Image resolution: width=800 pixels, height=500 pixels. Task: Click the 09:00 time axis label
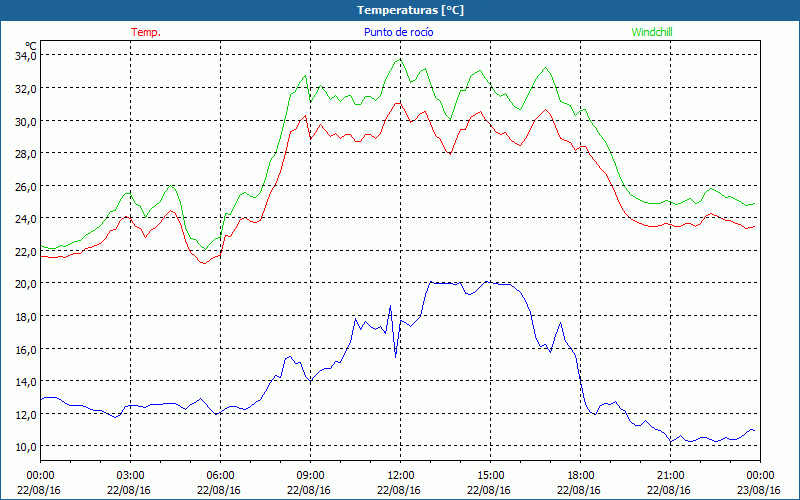tap(310, 475)
